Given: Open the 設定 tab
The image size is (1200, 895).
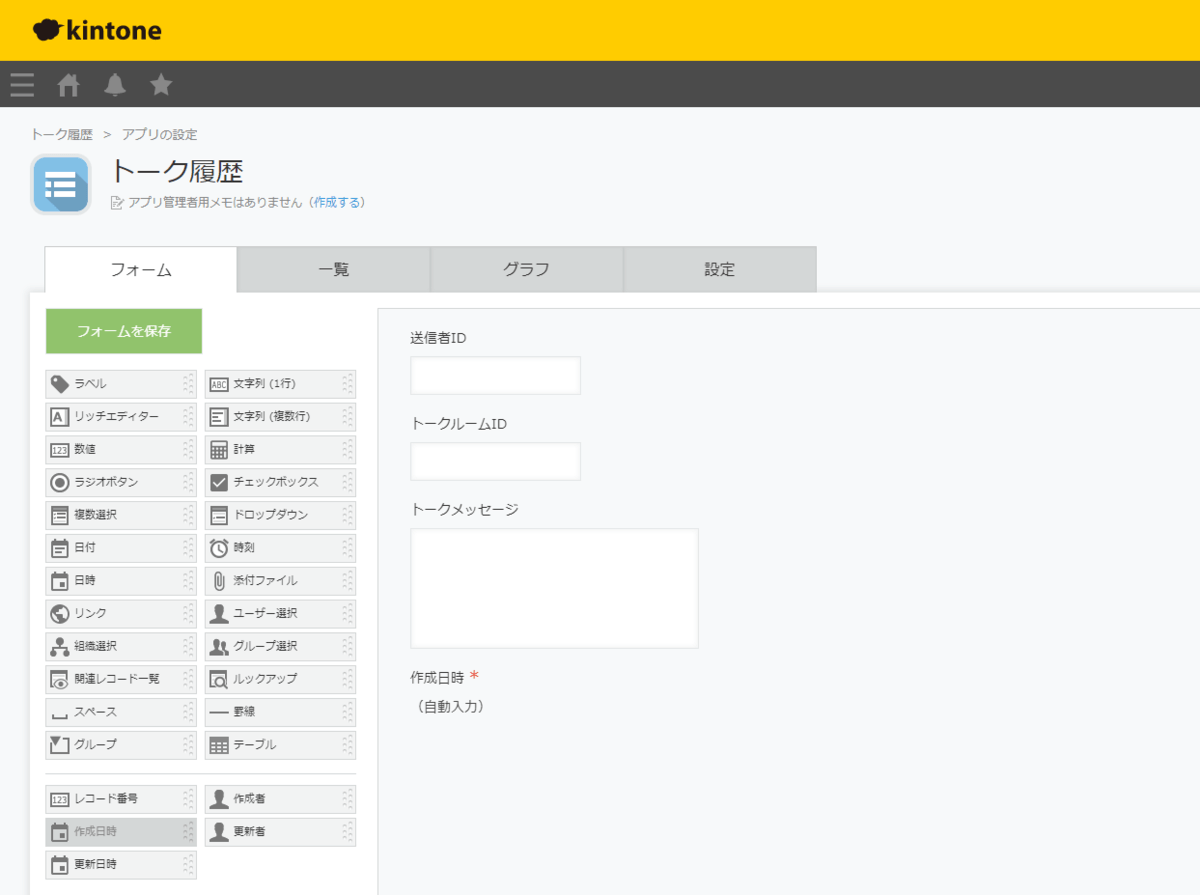Looking at the screenshot, I should click(719, 269).
